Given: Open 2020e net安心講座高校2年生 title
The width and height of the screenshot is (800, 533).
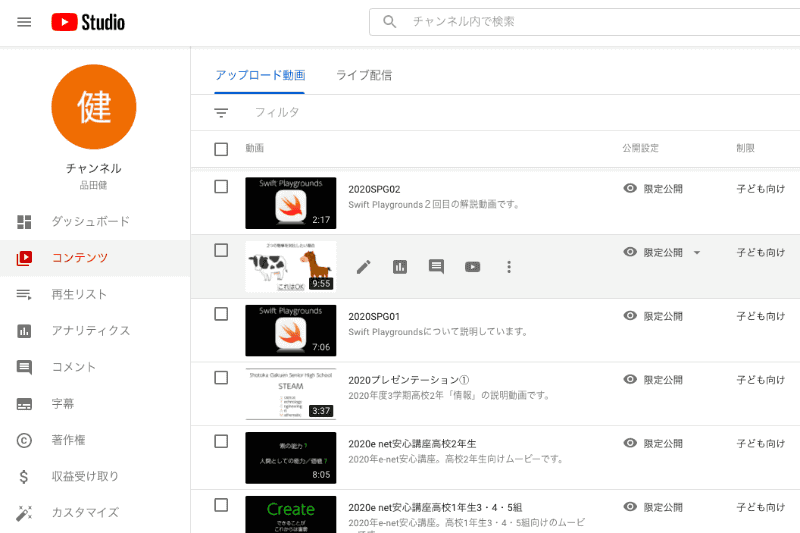Looking at the screenshot, I should pyautogui.click(x=412, y=444).
